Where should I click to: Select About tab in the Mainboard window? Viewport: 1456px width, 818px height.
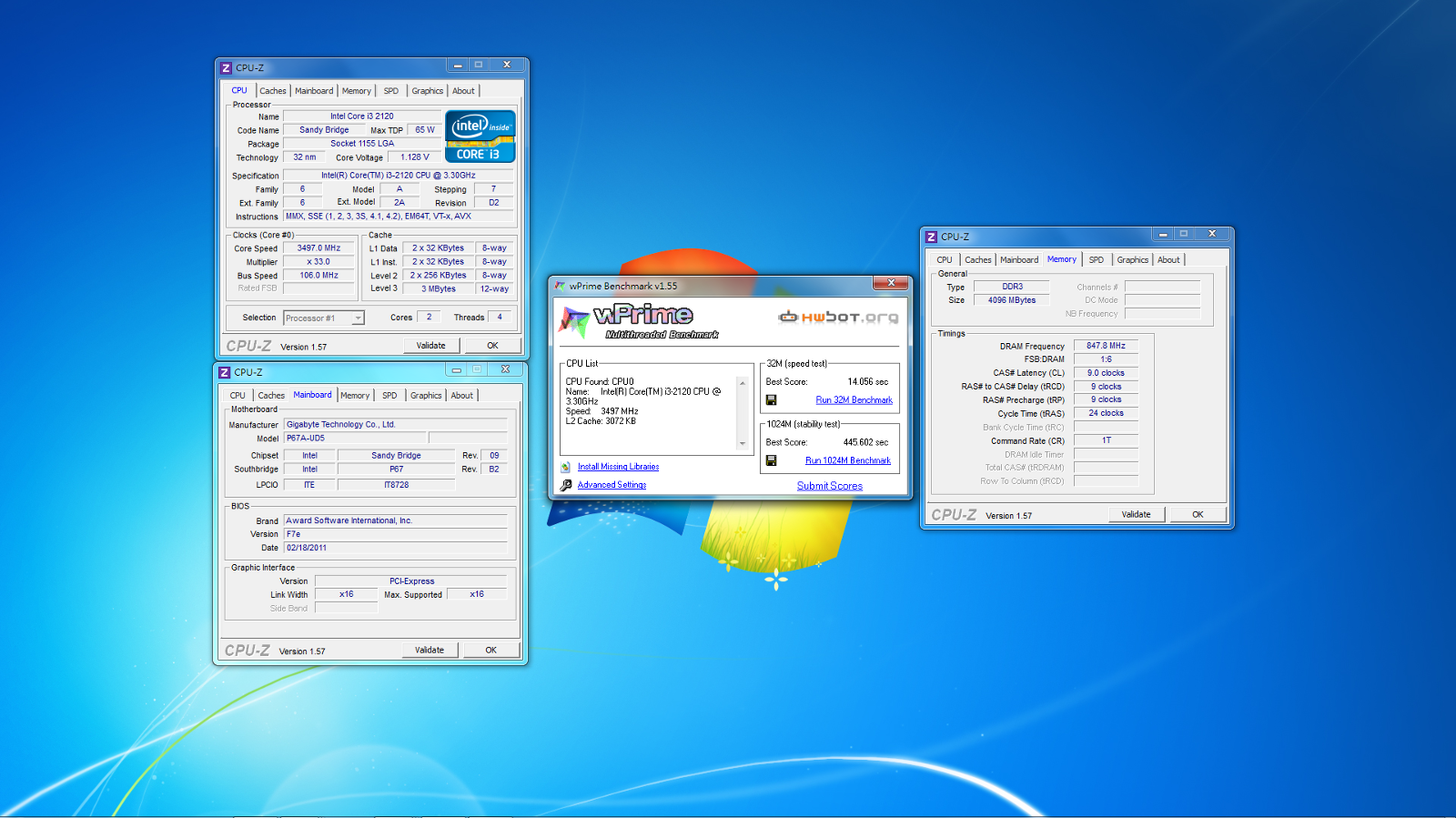pyautogui.click(x=462, y=396)
